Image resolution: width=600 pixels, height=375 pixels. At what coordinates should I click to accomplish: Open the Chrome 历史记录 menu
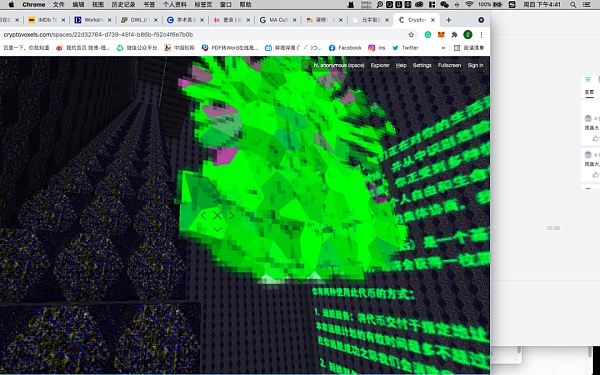pyautogui.click(x=123, y=5)
